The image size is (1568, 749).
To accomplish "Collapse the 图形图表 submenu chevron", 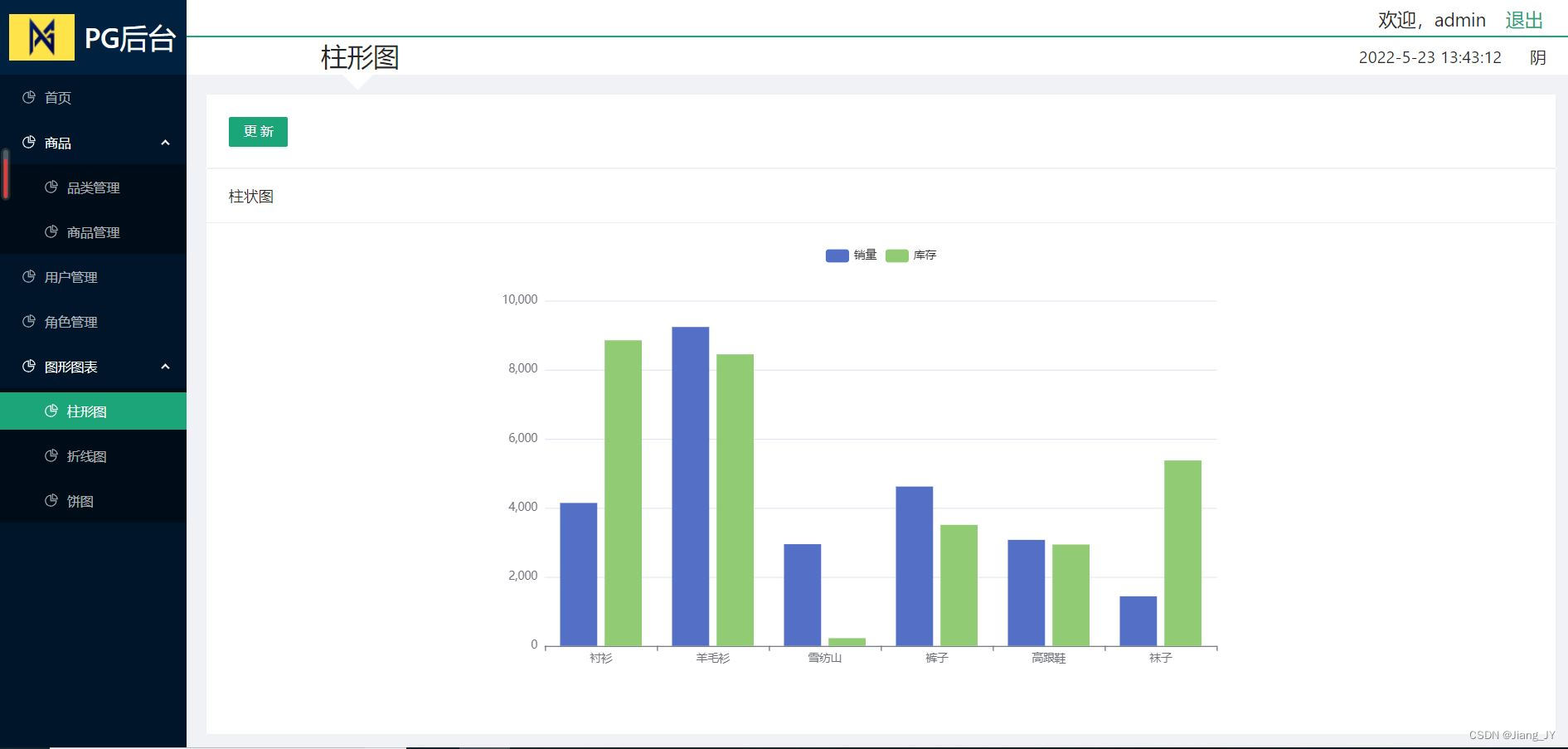I will coord(165,367).
